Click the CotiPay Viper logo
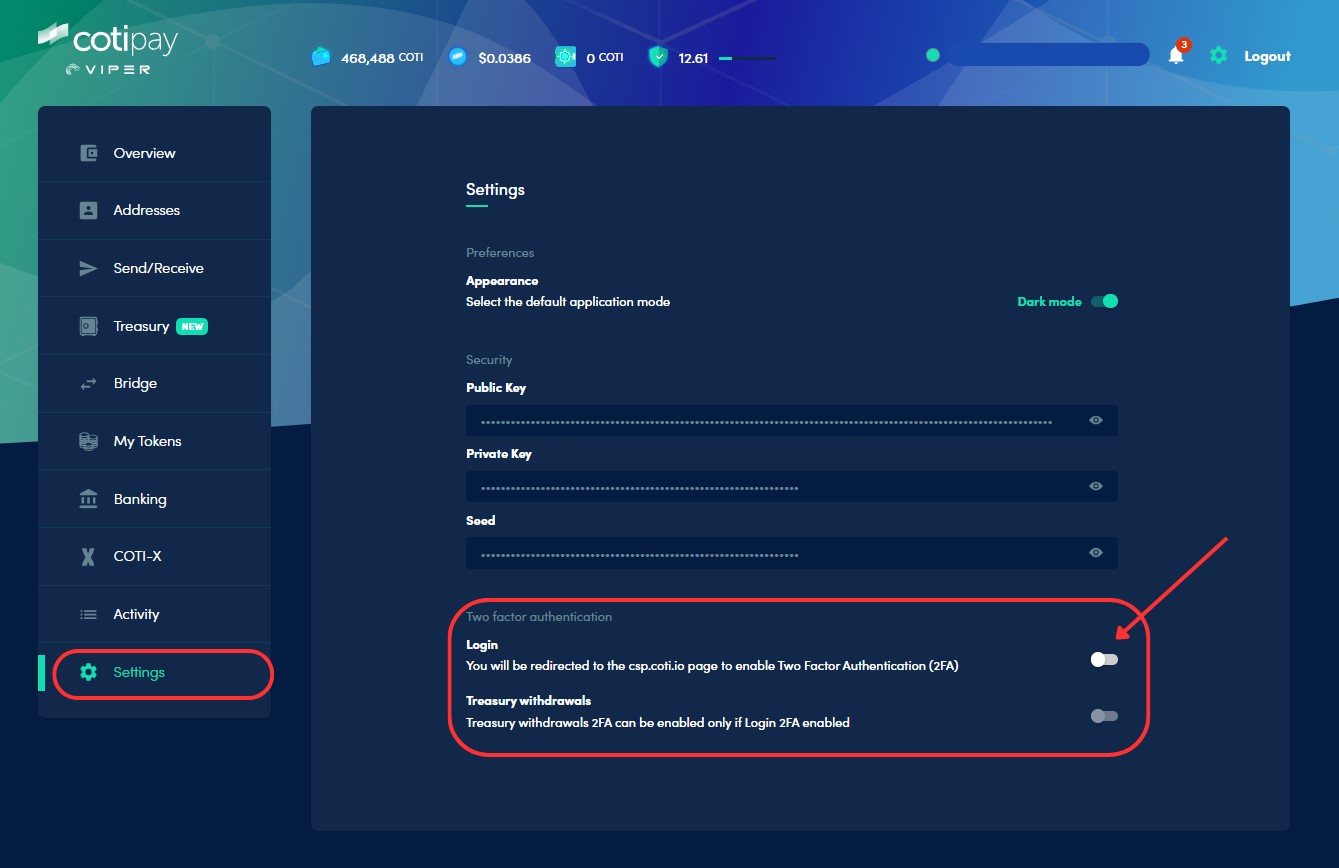This screenshot has width=1339, height=868. pos(108,49)
